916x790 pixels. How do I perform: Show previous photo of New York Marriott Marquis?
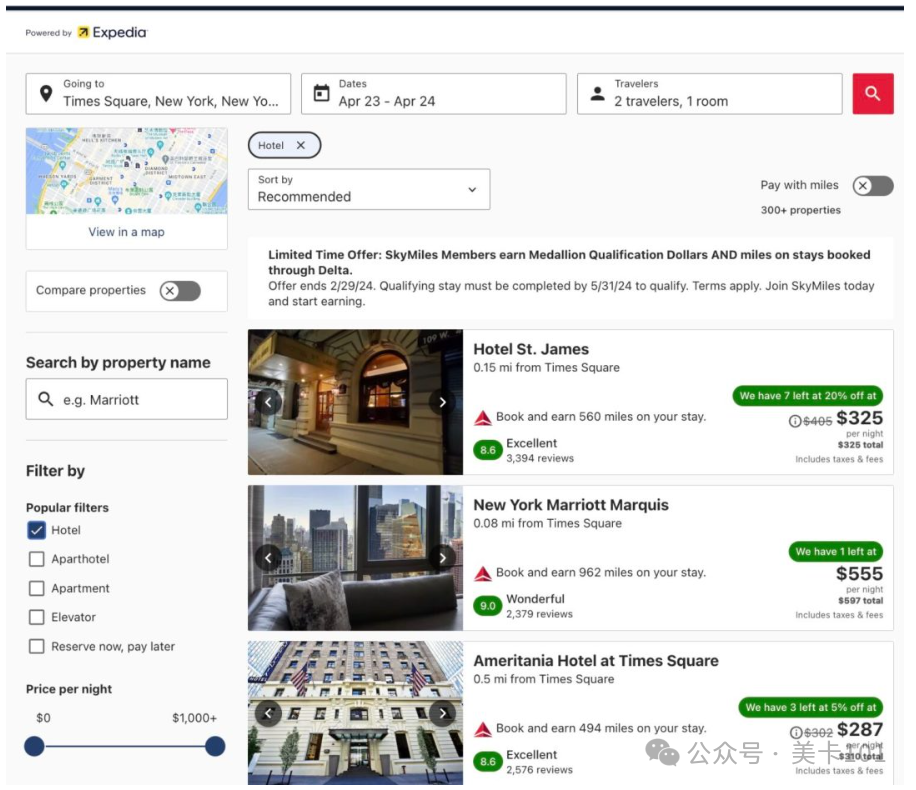(x=268, y=557)
